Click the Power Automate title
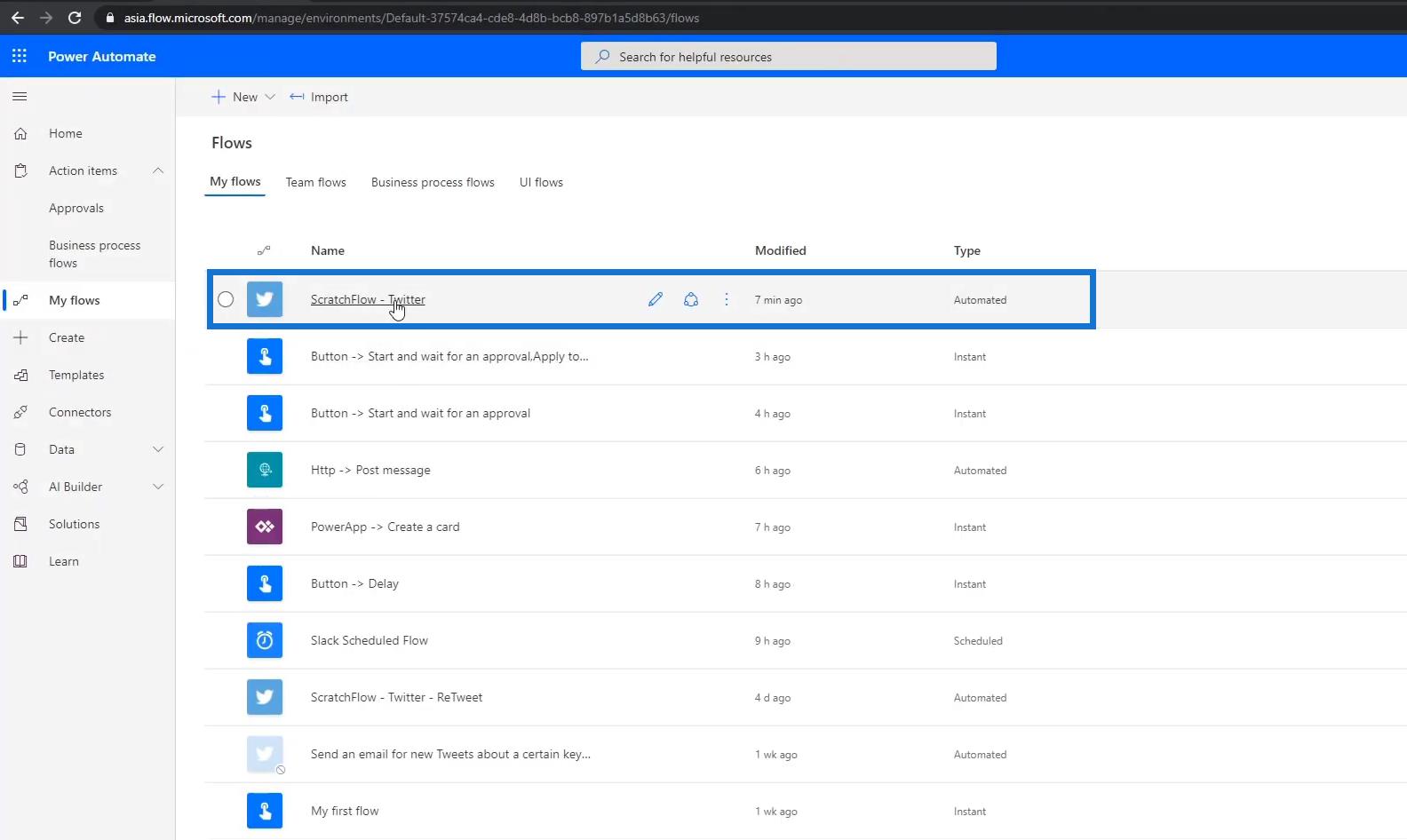Screen dimensions: 1407x840 click(102, 56)
